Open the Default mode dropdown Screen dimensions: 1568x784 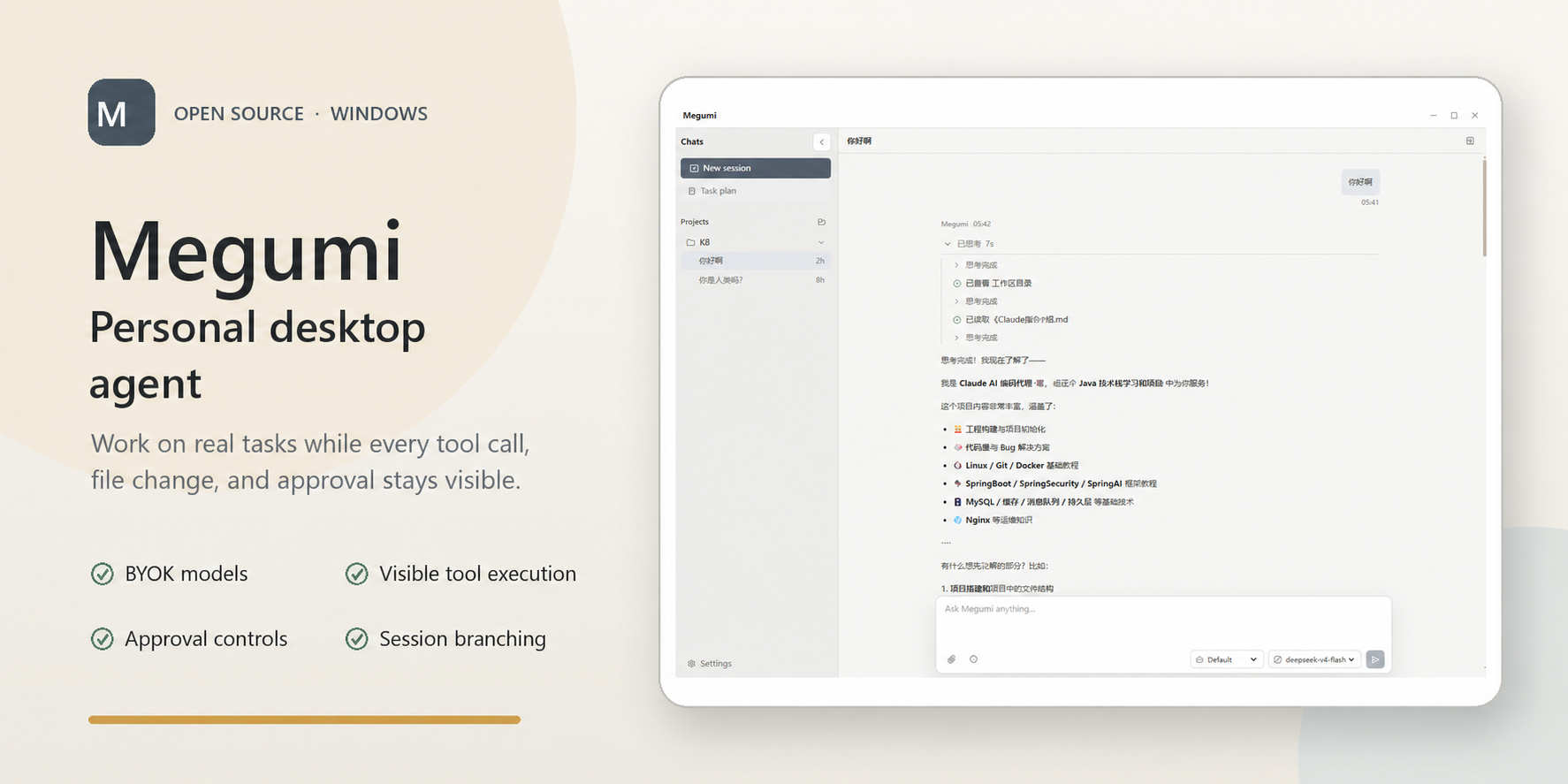point(1226,659)
